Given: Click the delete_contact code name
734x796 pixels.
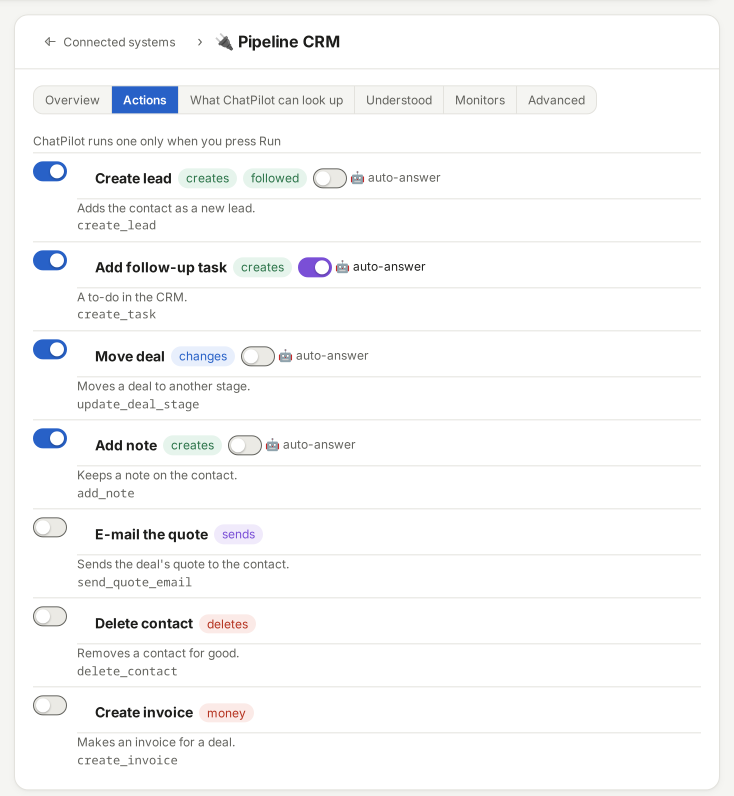Looking at the screenshot, I should [x=127, y=671].
